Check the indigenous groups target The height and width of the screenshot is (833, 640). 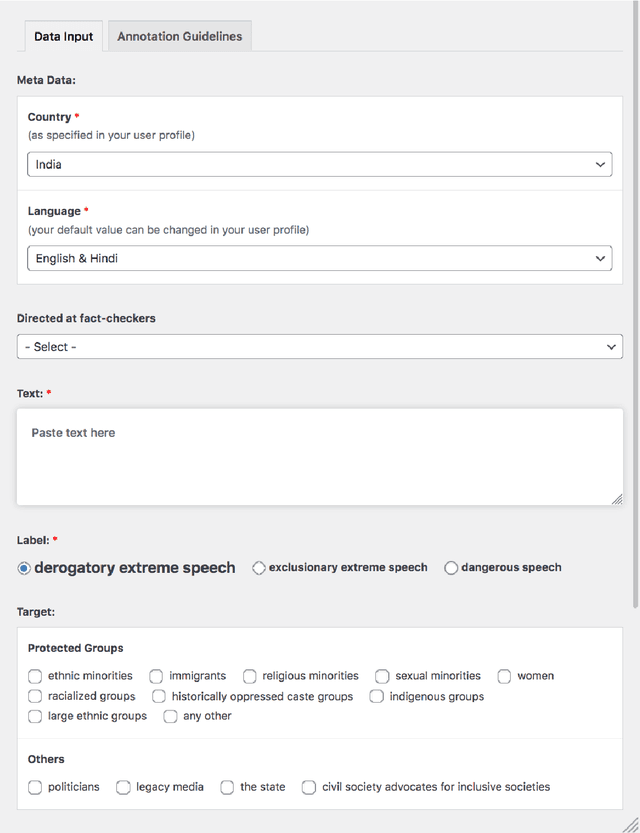click(x=376, y=696)
